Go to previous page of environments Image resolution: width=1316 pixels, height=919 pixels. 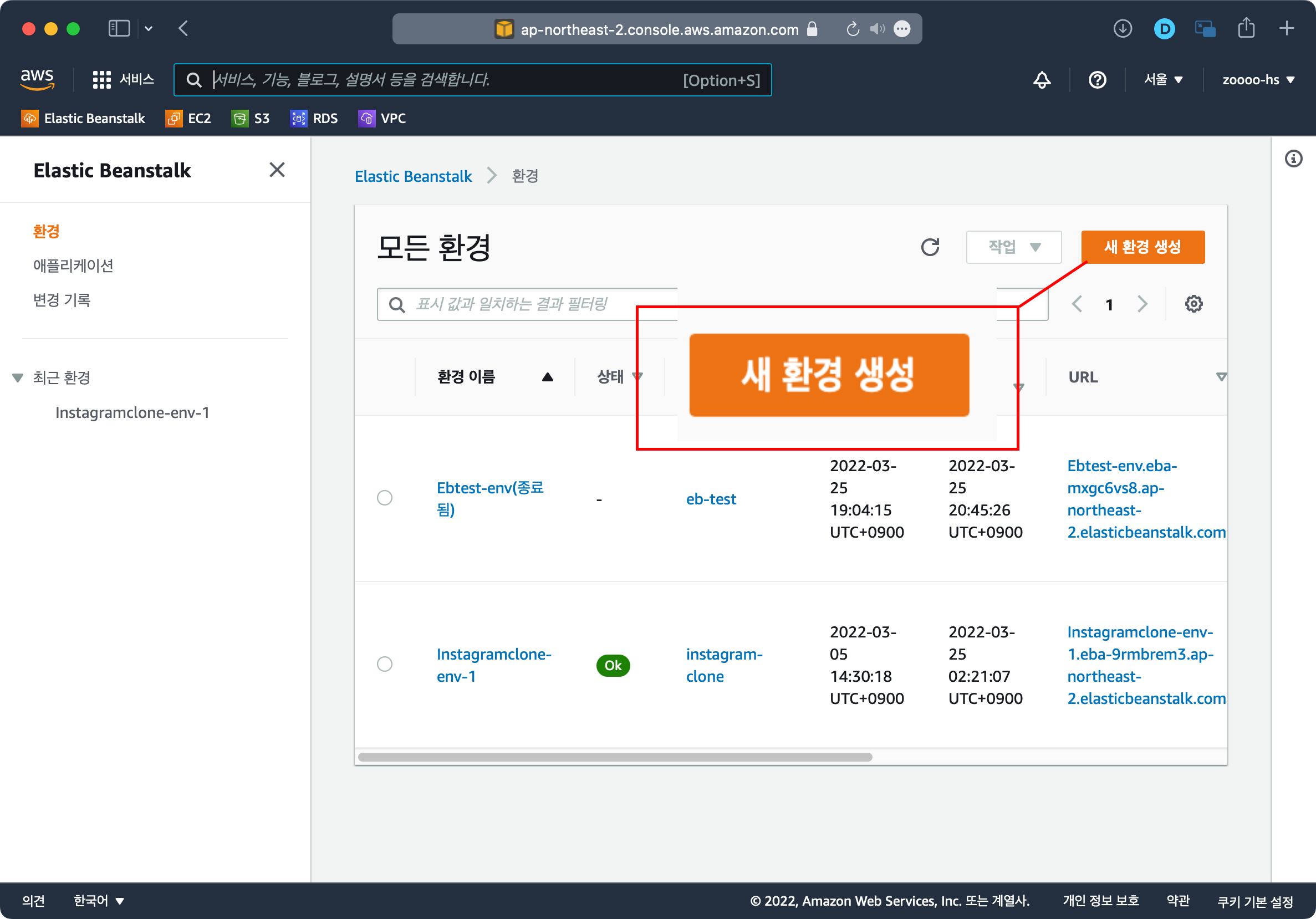point(1077,304)
